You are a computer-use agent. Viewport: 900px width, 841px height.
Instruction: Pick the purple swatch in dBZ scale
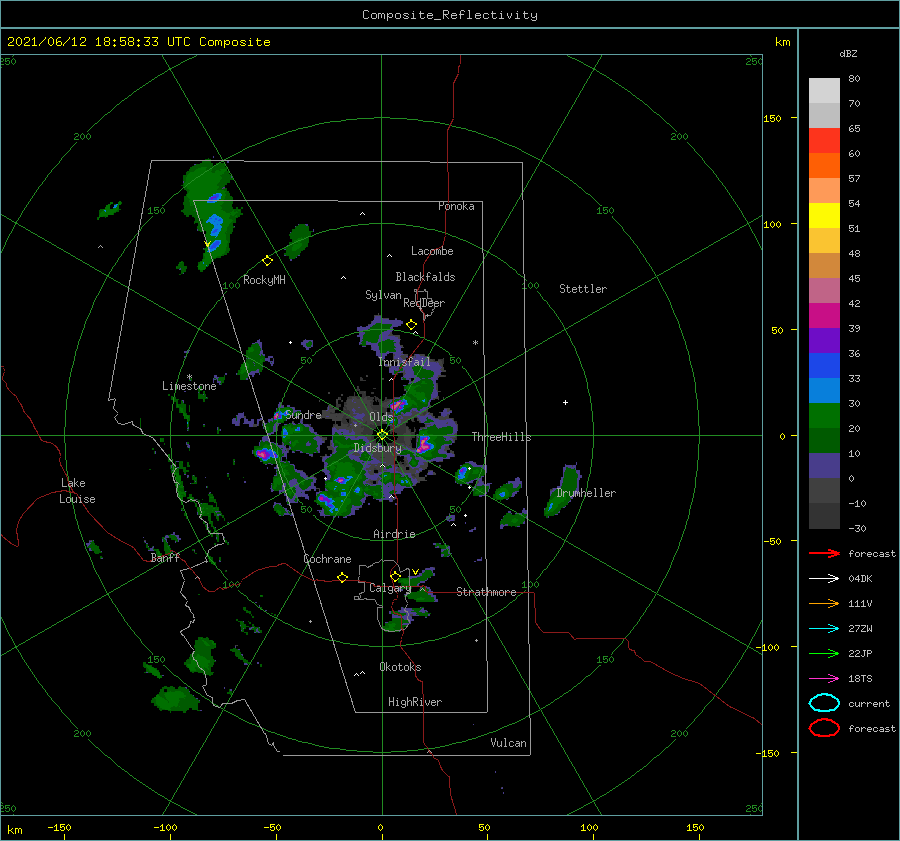coord(824,340)
